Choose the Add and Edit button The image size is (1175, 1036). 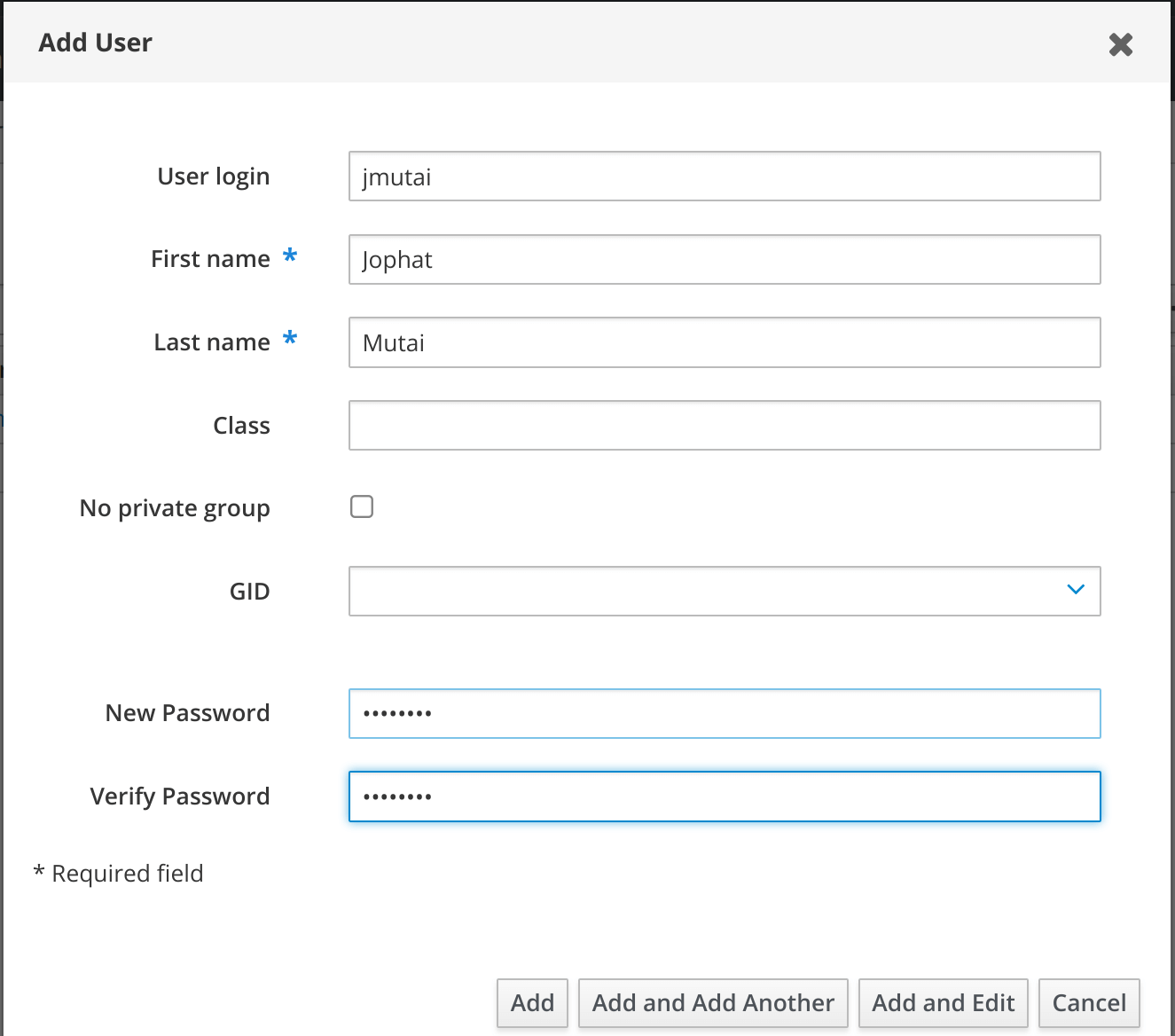943,1003
